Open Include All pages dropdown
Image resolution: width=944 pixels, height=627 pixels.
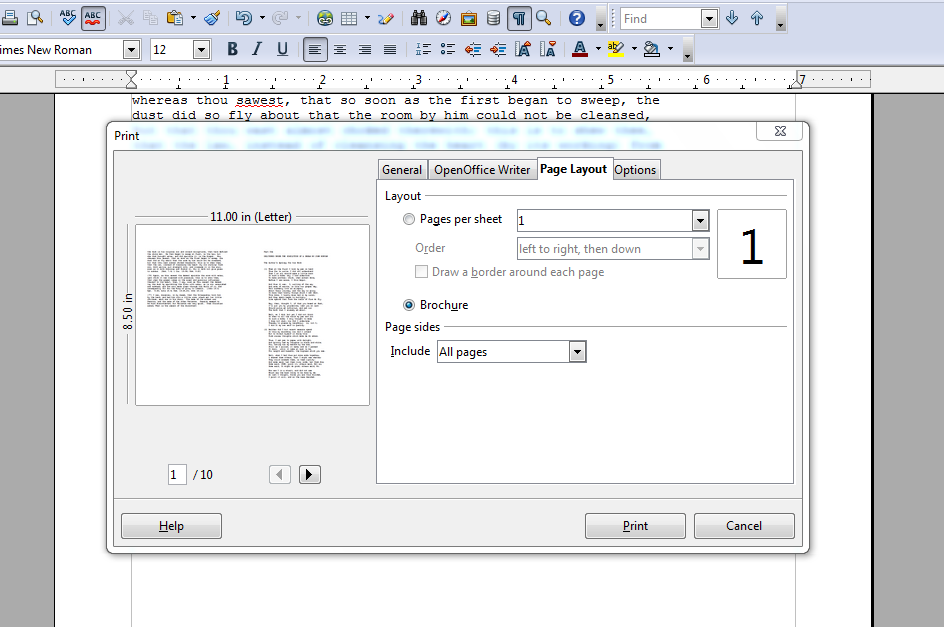(577, 352)
